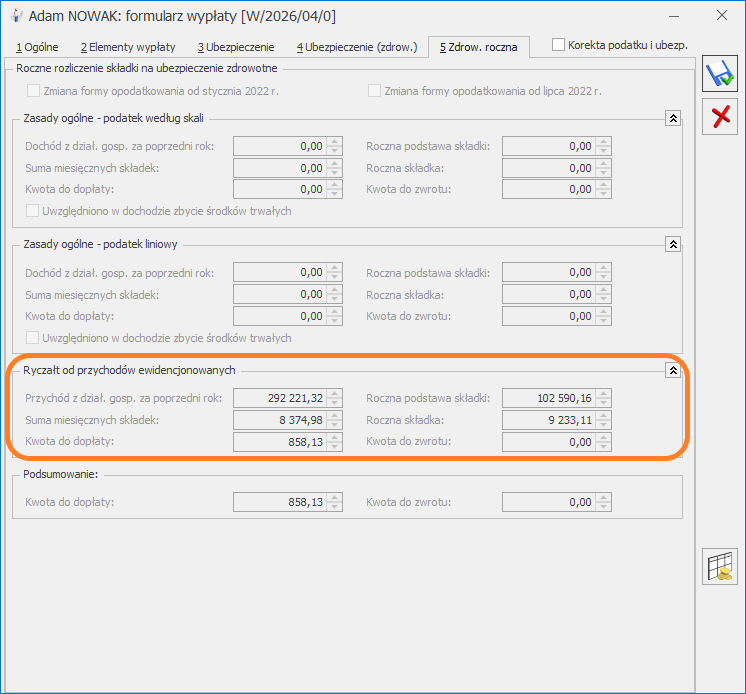Click stepper arrows beside ryczałt Suma miesięcznych składek
The image size is (746, 694).
334,419
